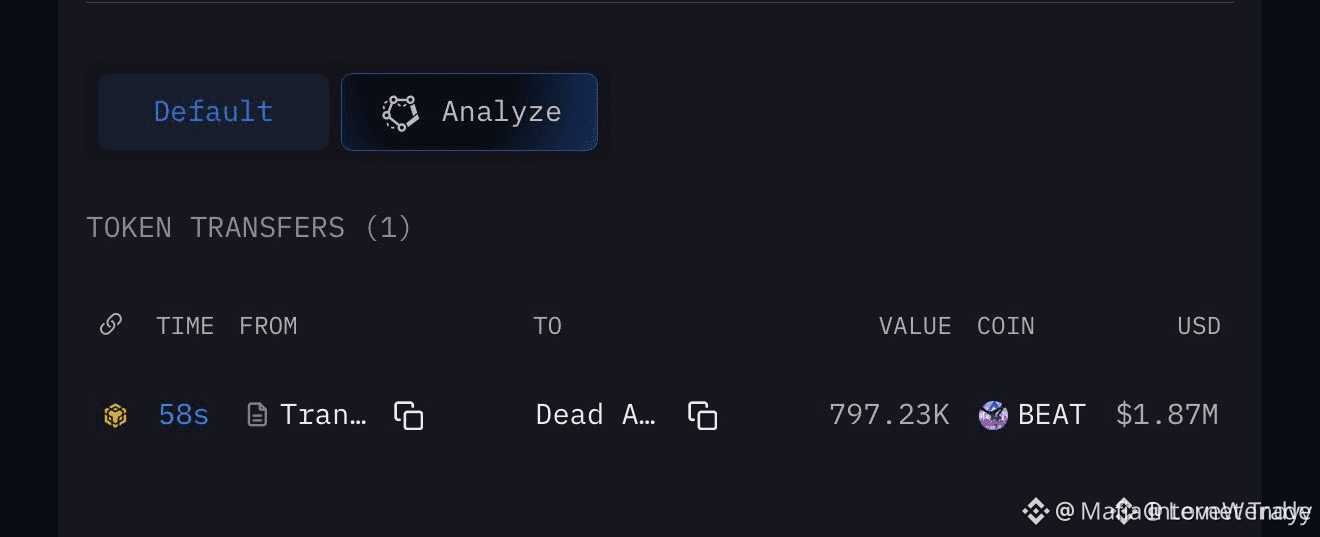Sort by the USD column header
The width and height of the screenshot is (1320, 537).
click(x=1199, y=326)
